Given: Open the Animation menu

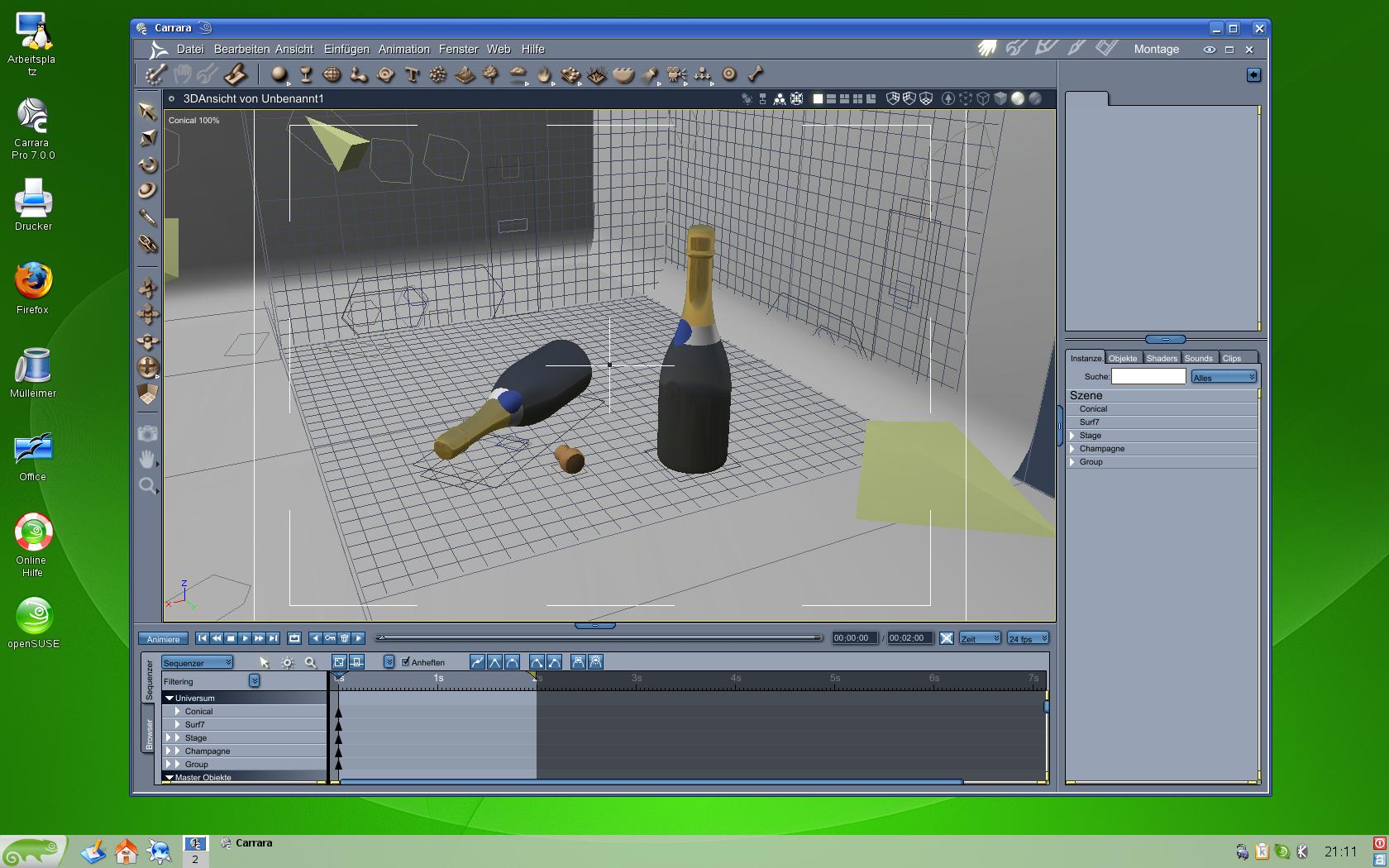Looking at the screenshot, I should [x=404, y=50].
